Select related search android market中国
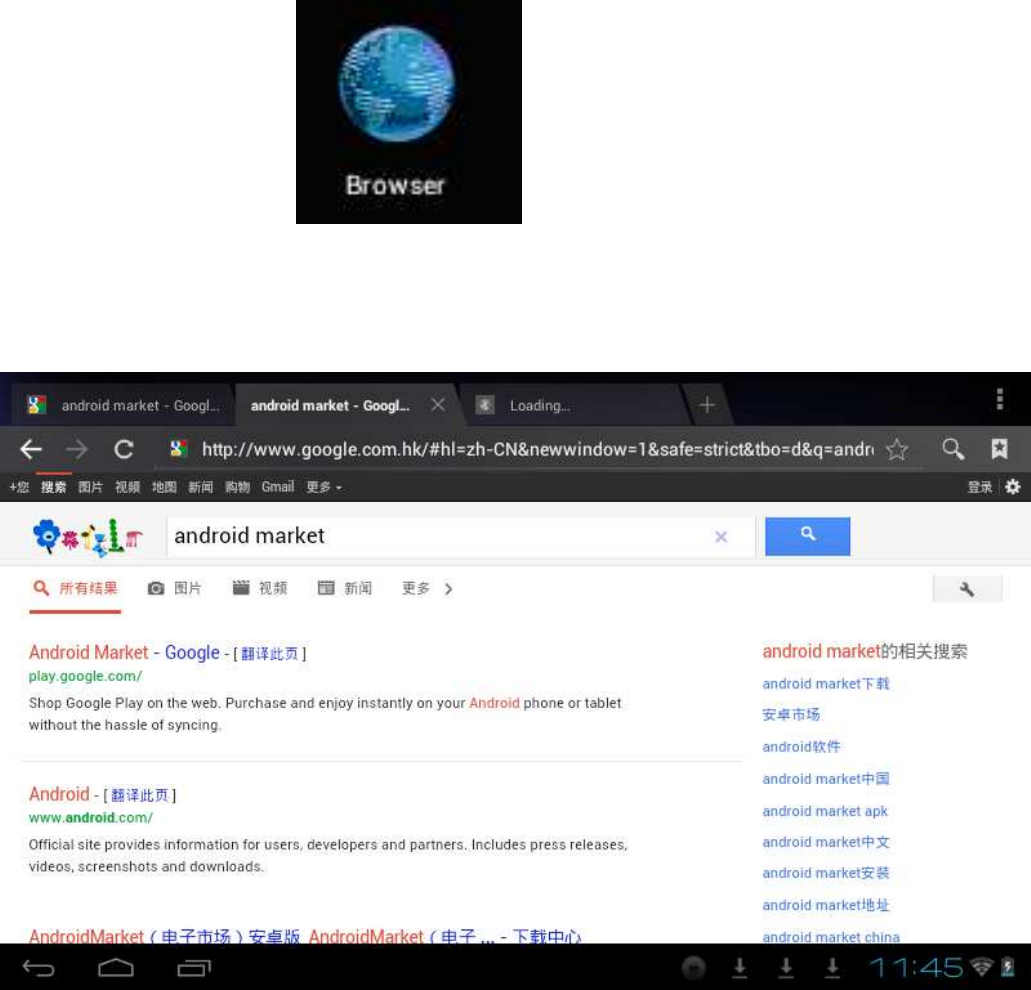 click(826, 779)
